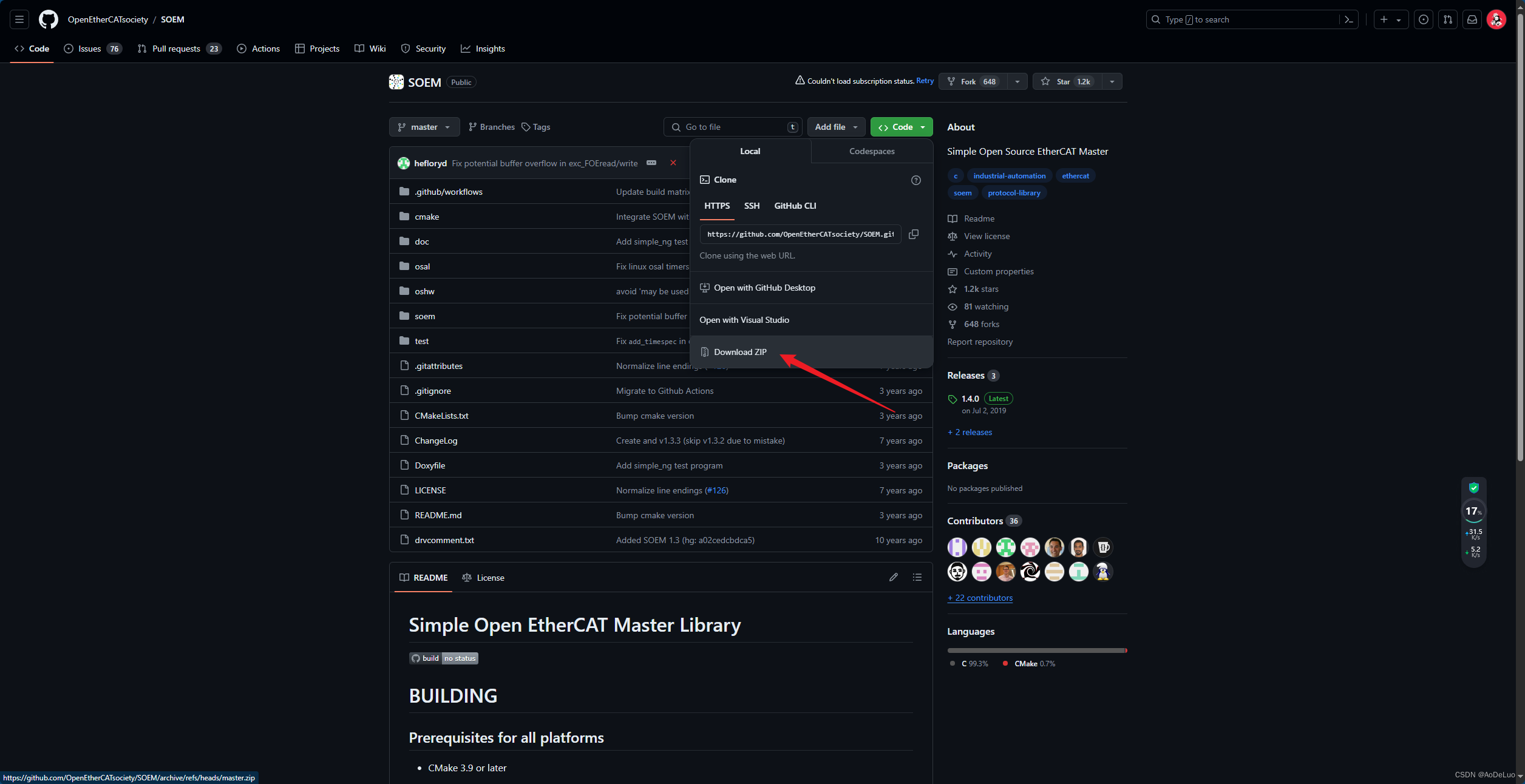Screen dimensions: 1525x784
Task: Open the + 2 releases link
Action: pyautogui.click(x=970, y=432)
